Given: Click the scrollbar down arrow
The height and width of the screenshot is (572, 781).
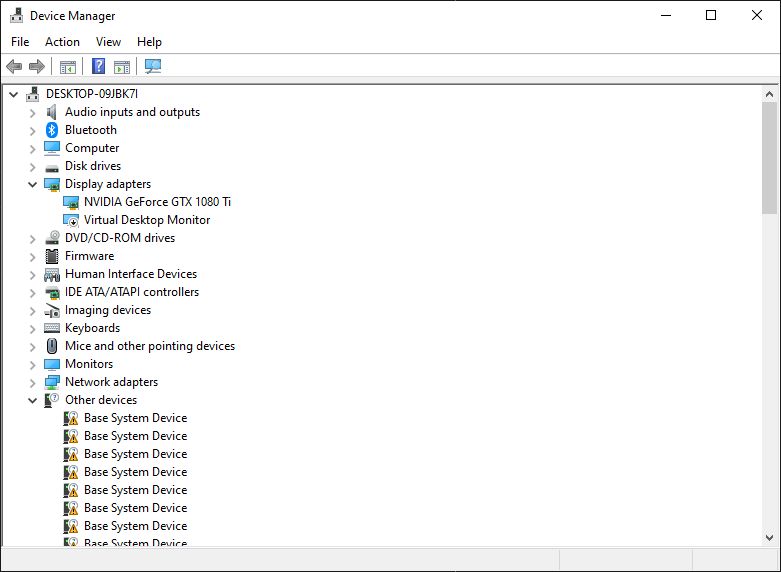Looking at the screenshot, I should tap(769, 538).
